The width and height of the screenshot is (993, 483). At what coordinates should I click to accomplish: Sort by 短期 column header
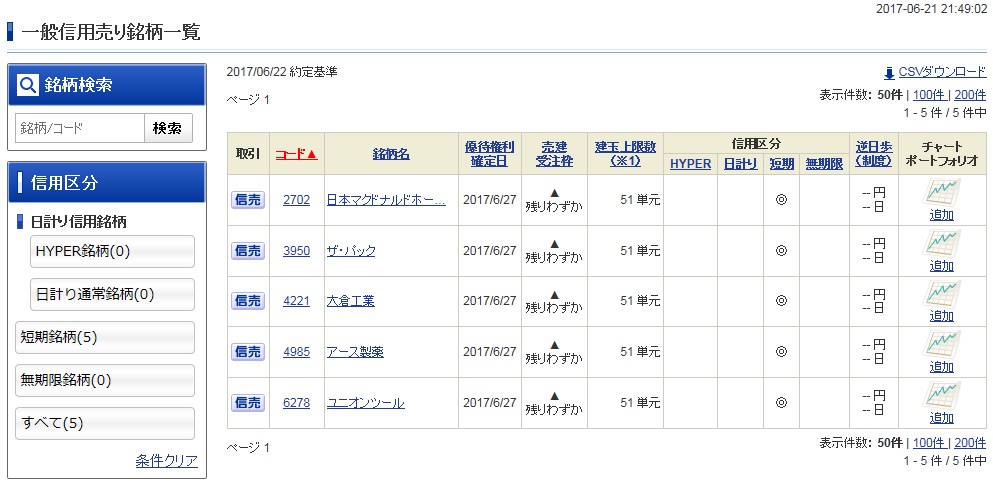point(781,163)
